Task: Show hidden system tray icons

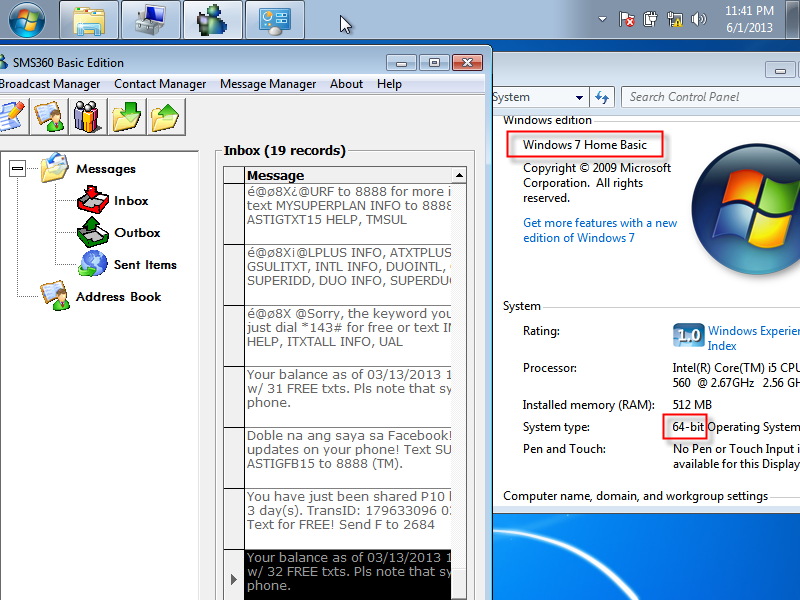Action: [x=603, y=19]
